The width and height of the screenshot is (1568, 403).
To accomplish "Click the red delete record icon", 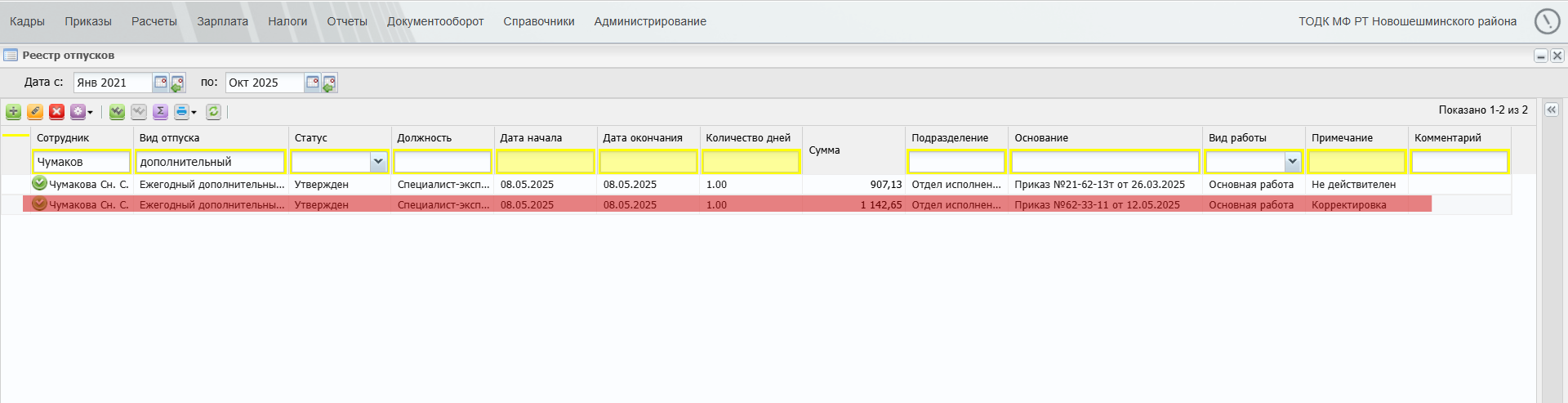I will (56, 112).
